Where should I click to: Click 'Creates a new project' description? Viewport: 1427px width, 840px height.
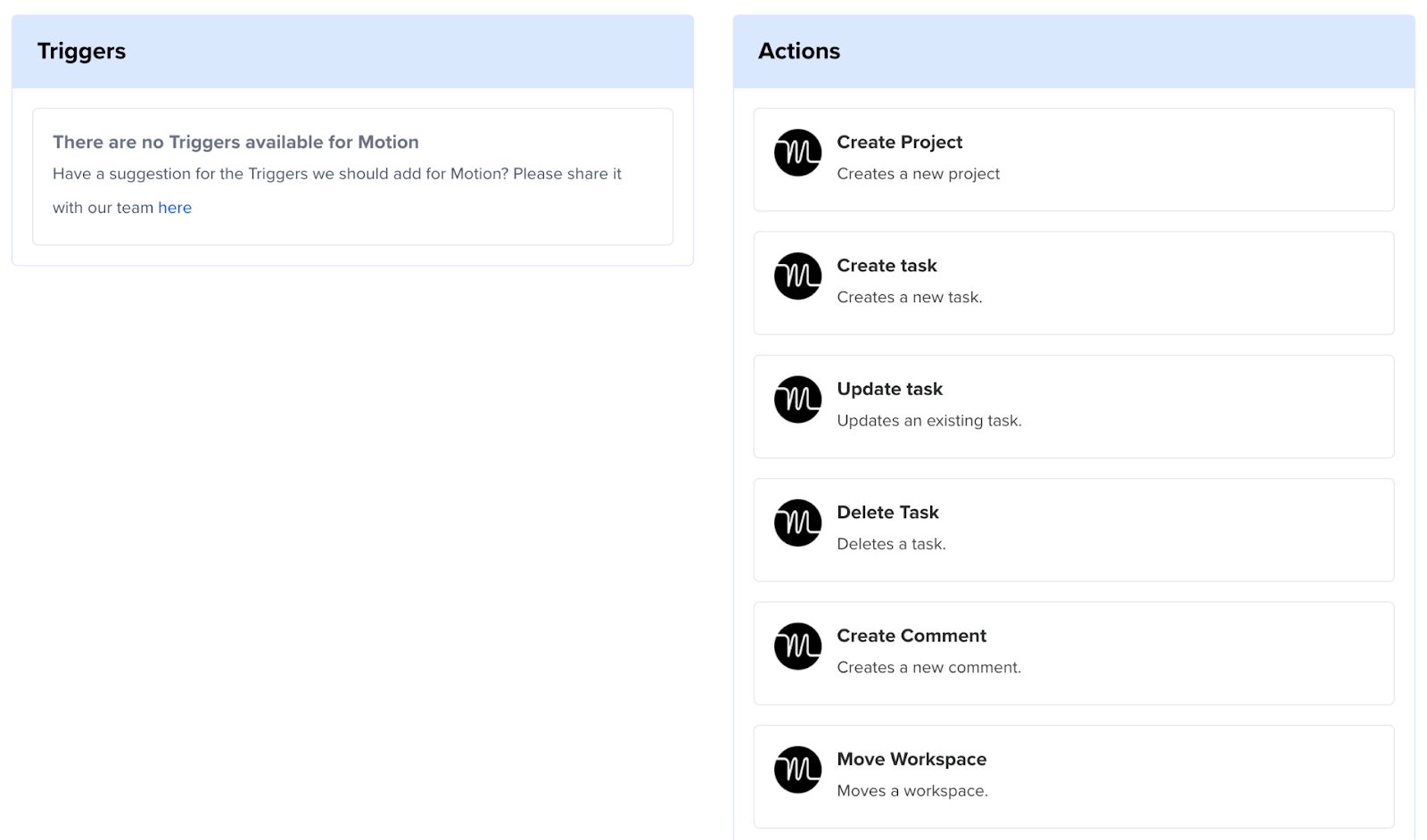pyautogui.click(x=918, y=174)
